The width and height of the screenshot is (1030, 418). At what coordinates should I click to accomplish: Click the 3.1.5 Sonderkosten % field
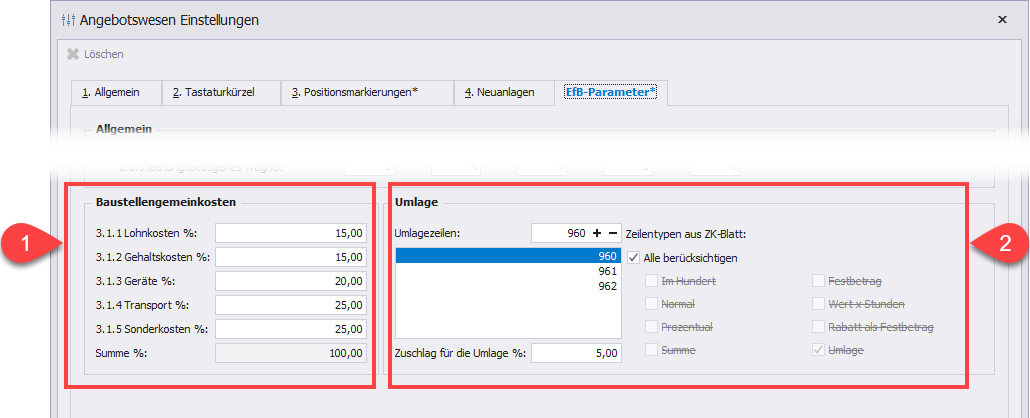point(292,329)
